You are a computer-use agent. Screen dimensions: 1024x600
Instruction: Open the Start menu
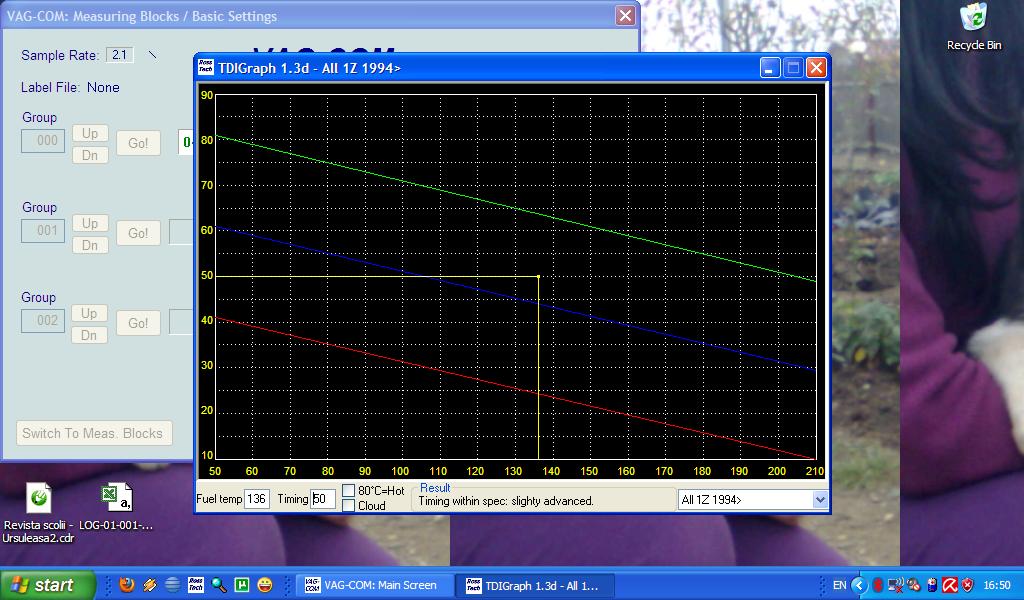tap(48, 585)
